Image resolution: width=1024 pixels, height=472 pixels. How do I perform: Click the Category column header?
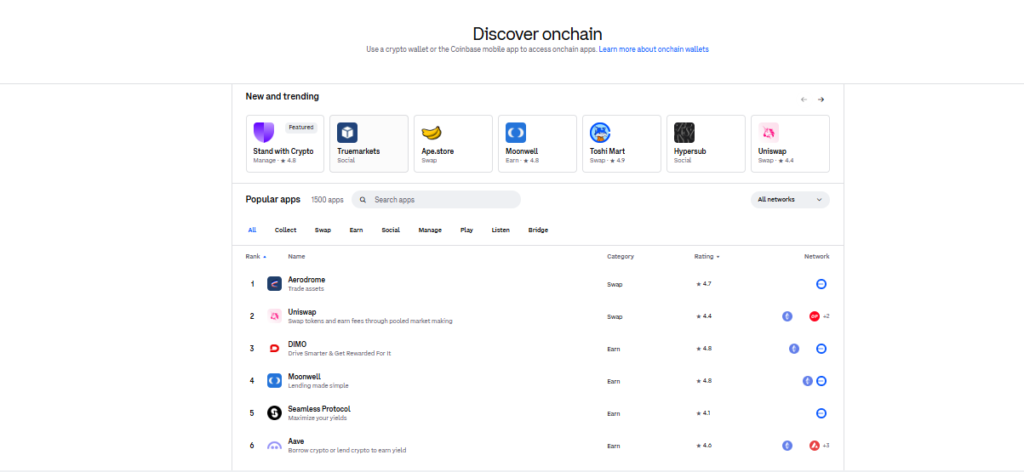pyautogui.click(x=620, y=257)
